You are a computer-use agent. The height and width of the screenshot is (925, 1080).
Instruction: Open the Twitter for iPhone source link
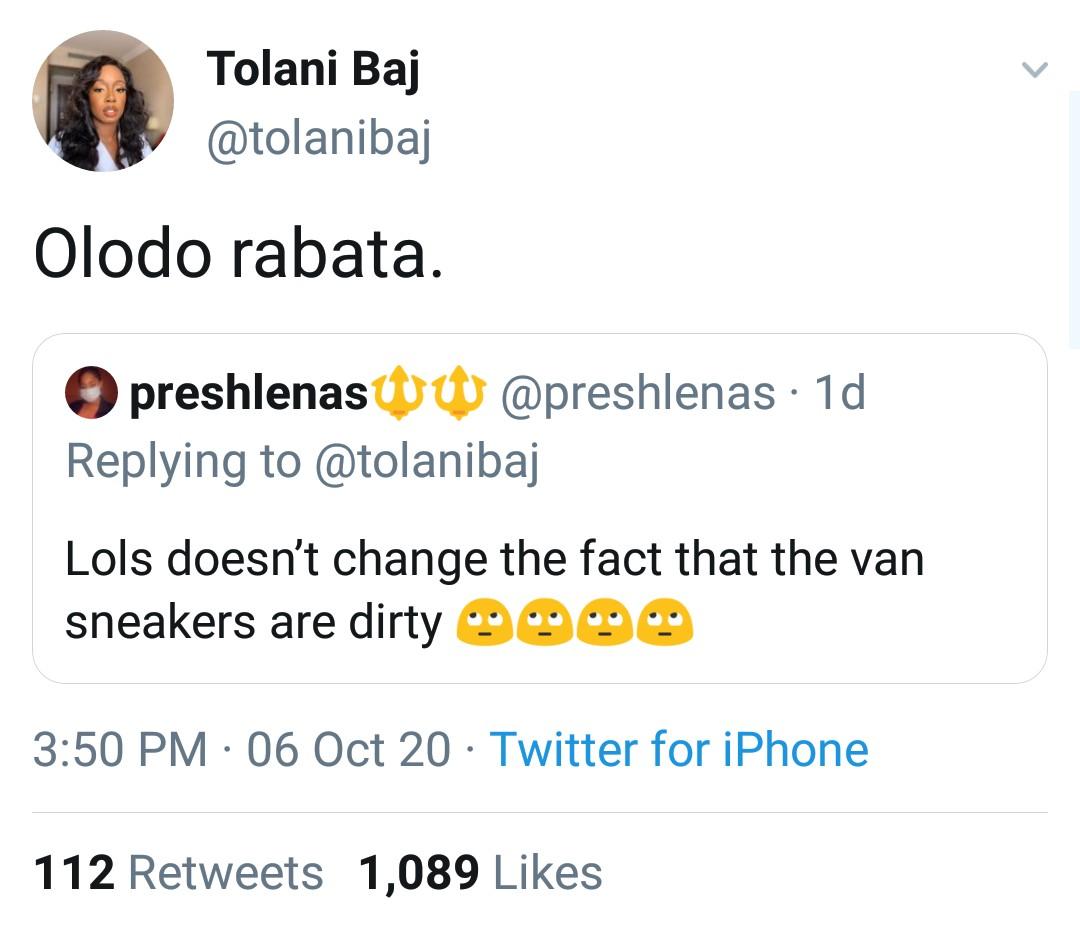[x=679, y=749]
